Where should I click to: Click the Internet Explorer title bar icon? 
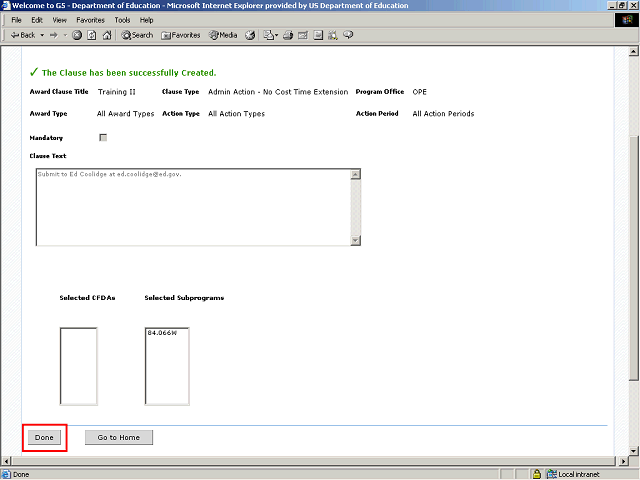(6, 5)
